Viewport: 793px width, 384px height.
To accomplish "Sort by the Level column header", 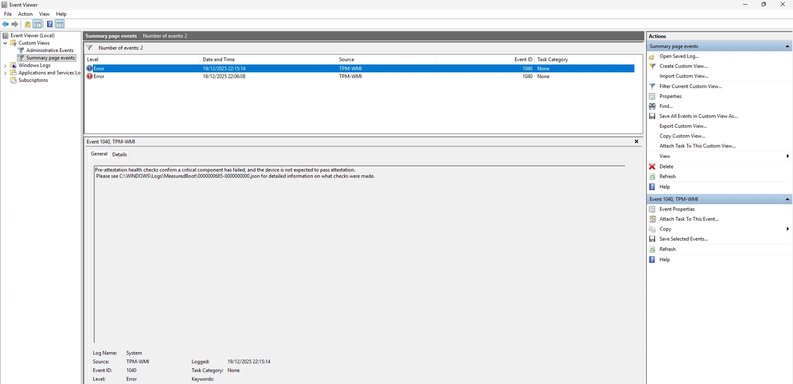I will point(143,60).
